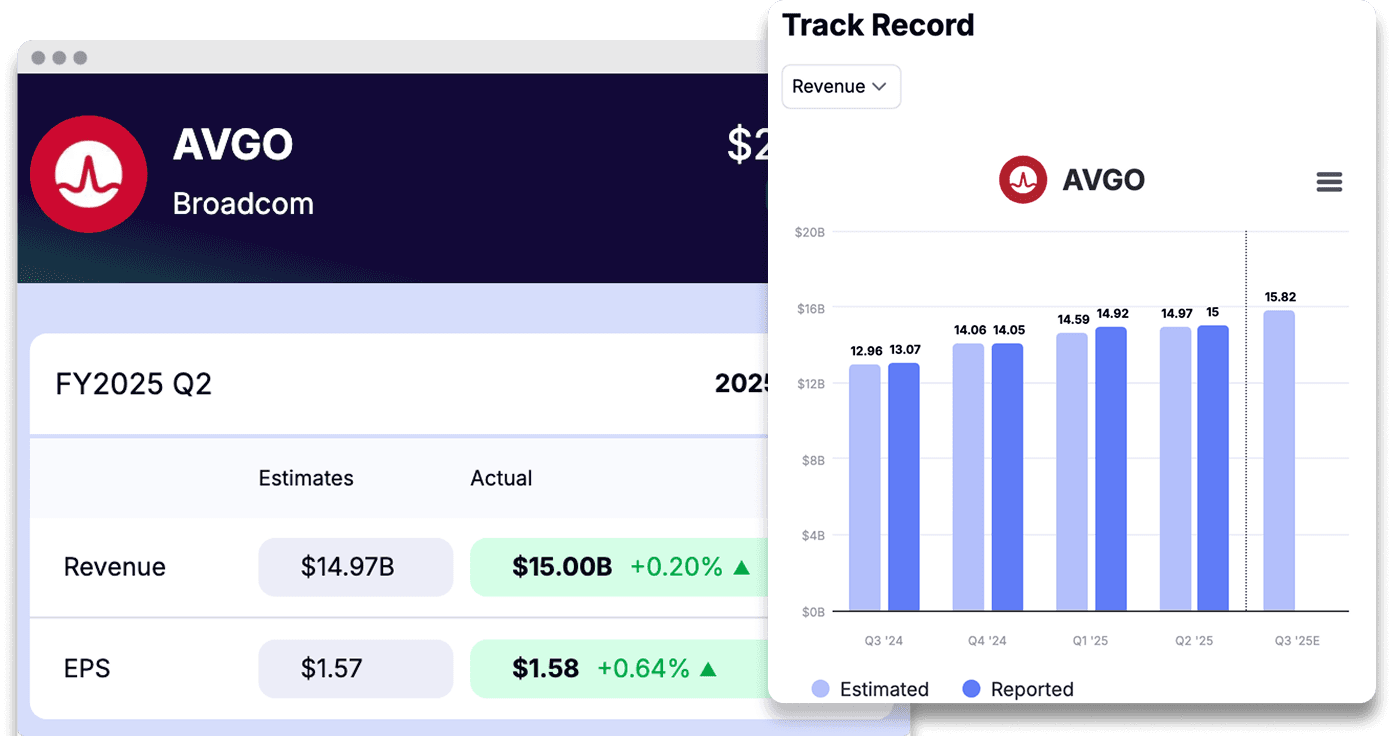Click the Q3 '24 axis label
The image size is (1393, 736).
point(884,640)
